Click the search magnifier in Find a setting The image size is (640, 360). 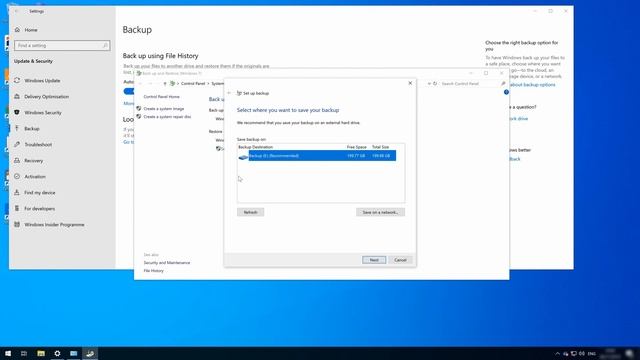coord(105,45)
